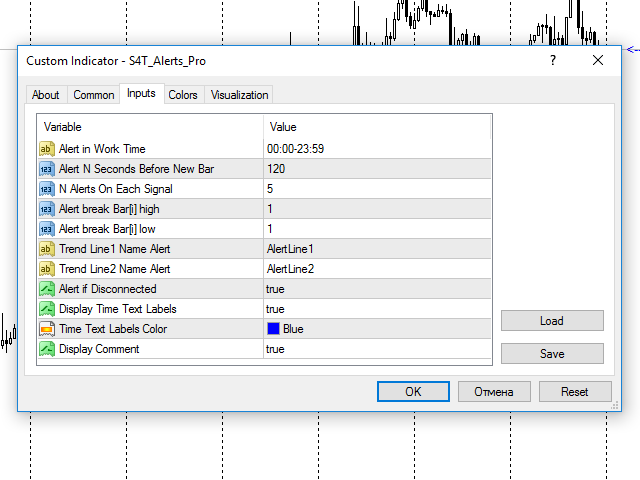
Task: Click the blue color swatch
Action: pyautogui.click(x=273, y=329)
